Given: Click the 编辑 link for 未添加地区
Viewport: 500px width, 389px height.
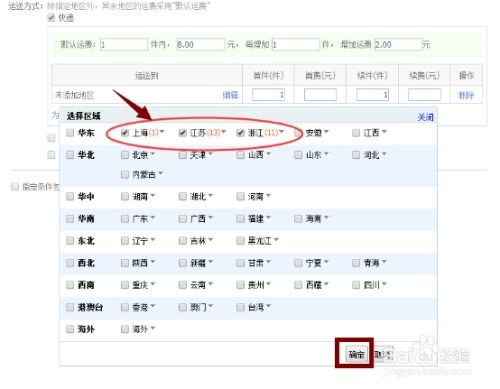Looking at the screenshot, I should pos(230,95).
